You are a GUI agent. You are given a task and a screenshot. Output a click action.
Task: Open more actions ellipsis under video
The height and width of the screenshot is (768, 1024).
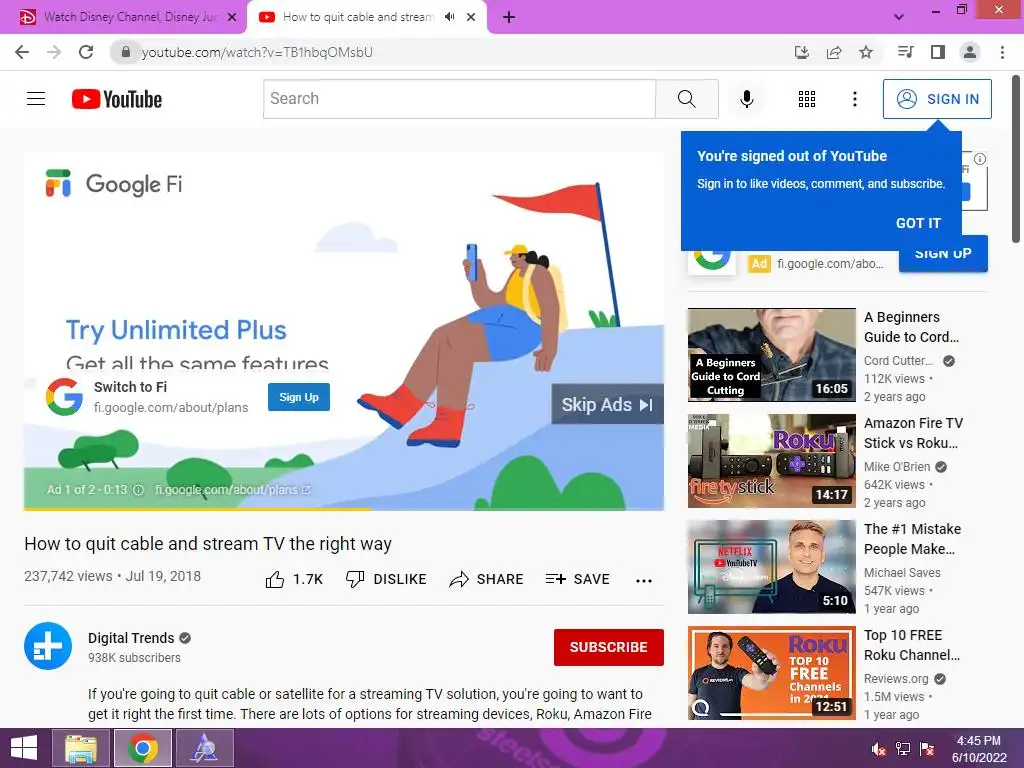644,581
